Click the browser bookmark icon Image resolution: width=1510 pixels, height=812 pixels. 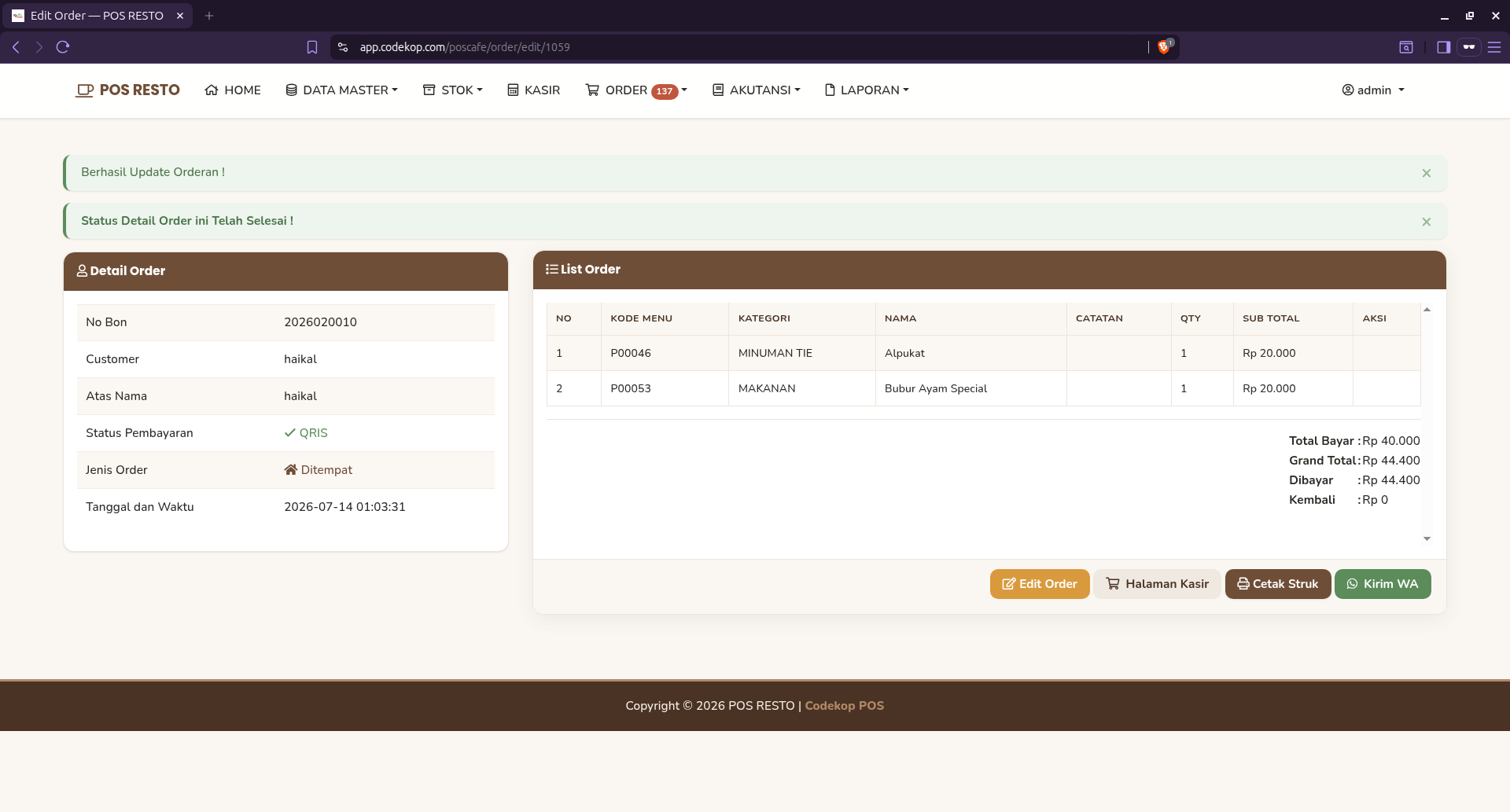[312, 47]
